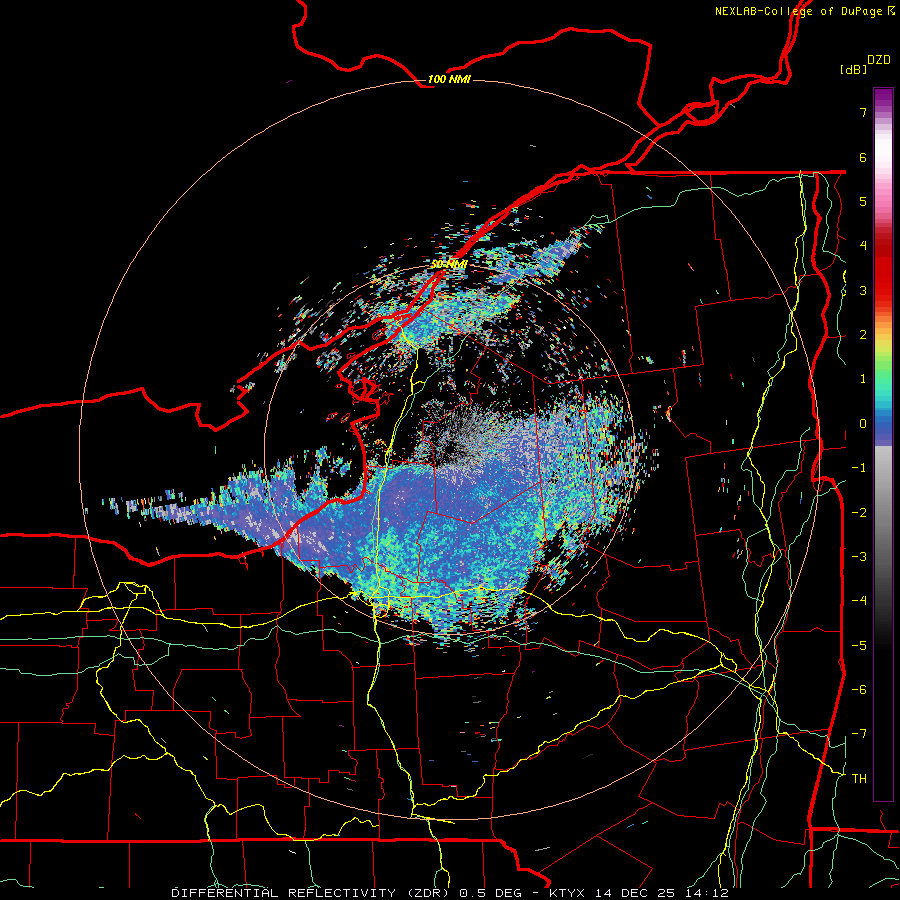Screen dimensions: 900x900
Task: Click the 6 value on the scale
Action: (863, 157)
